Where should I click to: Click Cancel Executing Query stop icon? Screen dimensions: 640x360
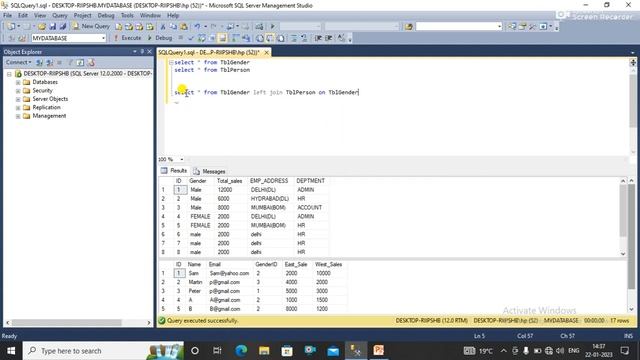point(180,38)
